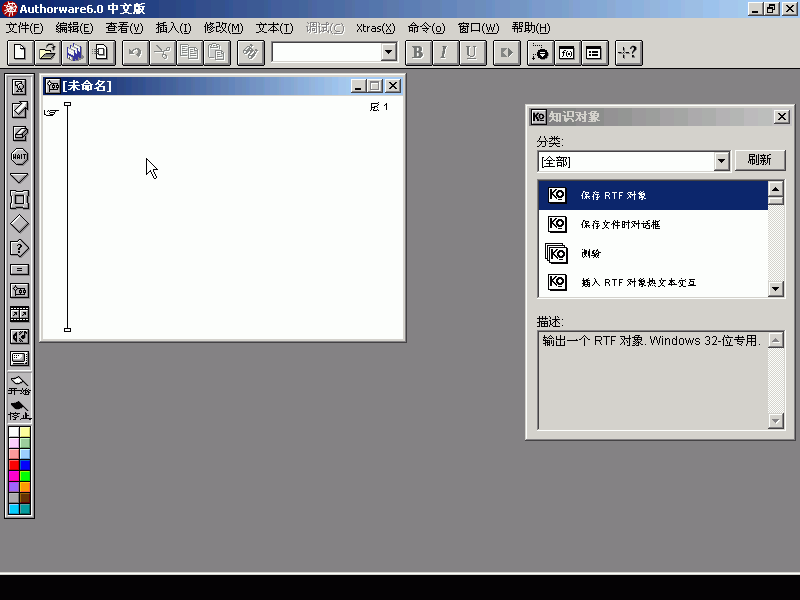Viewport: 800px width, 600px height.
Task: Select the Calculation icon in palette
Action: click(19, 270)
